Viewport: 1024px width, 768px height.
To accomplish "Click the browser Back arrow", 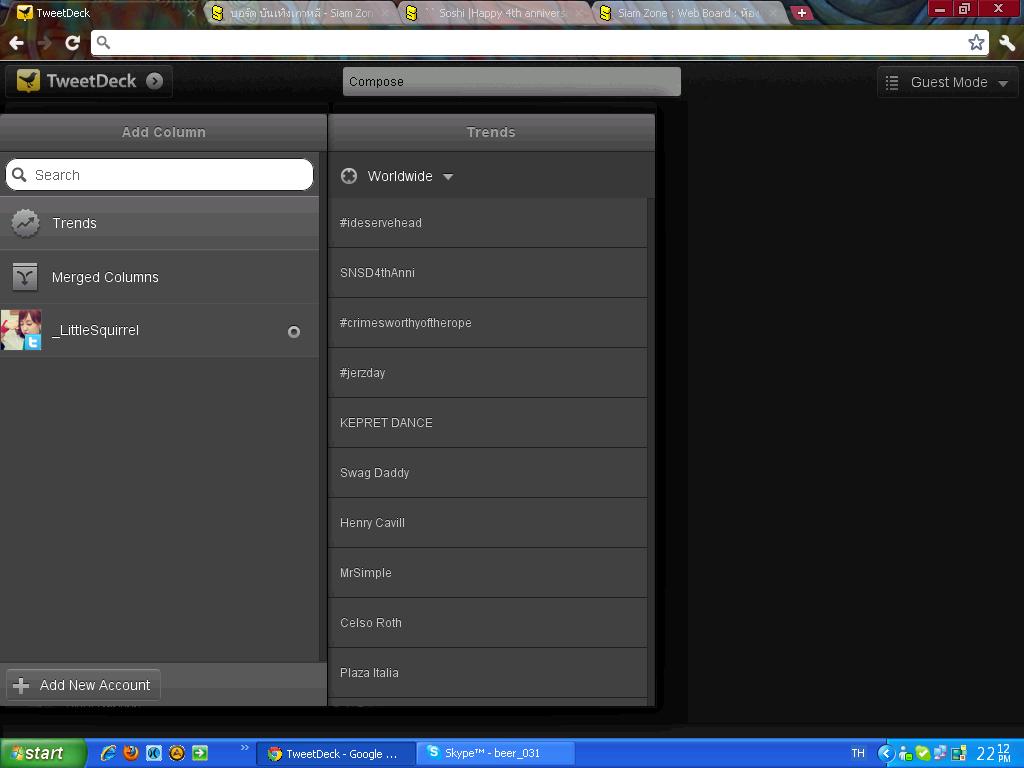I will coord(16,43).
